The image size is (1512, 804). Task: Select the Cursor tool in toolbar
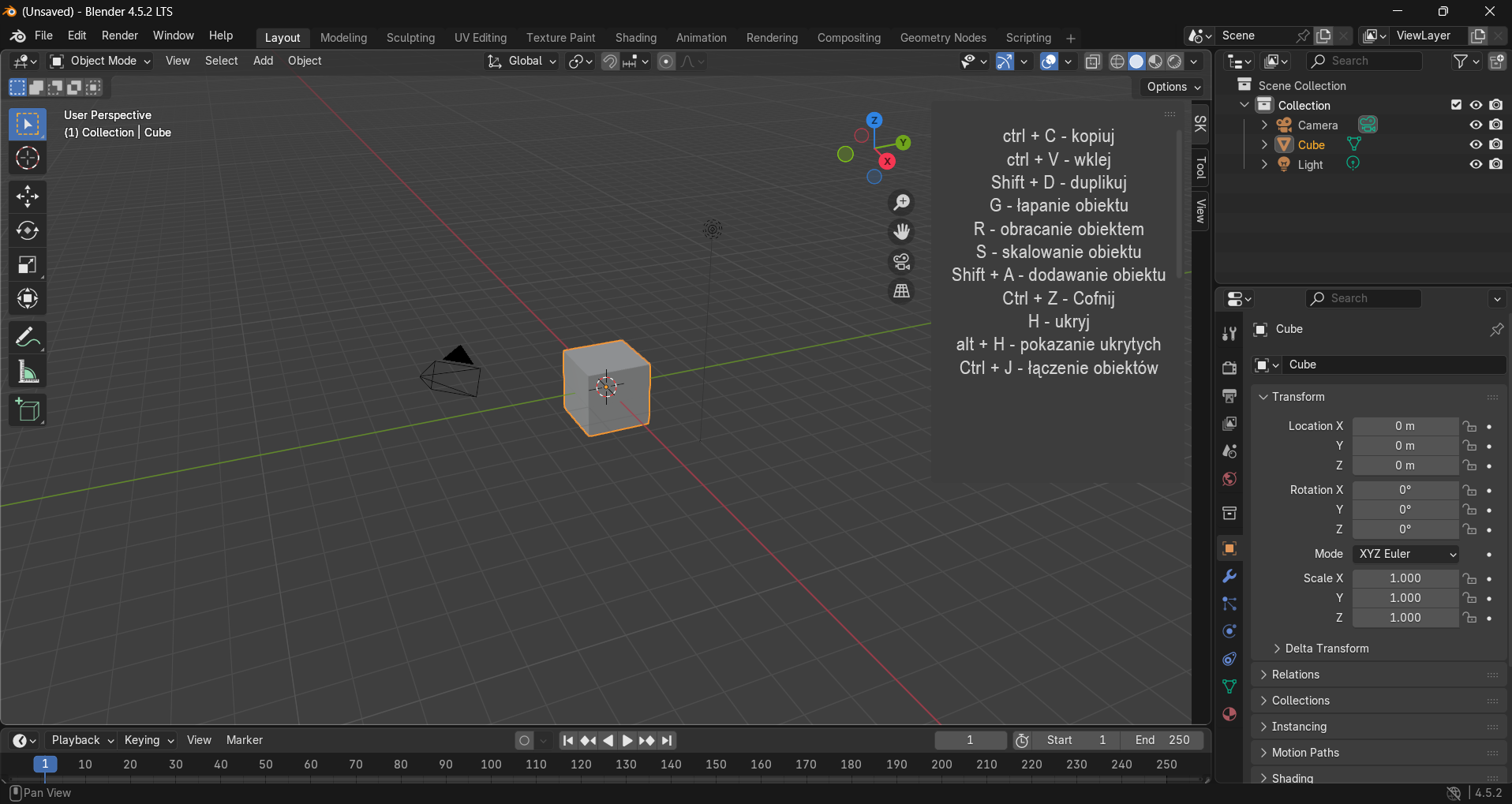(x=28, y=159)
